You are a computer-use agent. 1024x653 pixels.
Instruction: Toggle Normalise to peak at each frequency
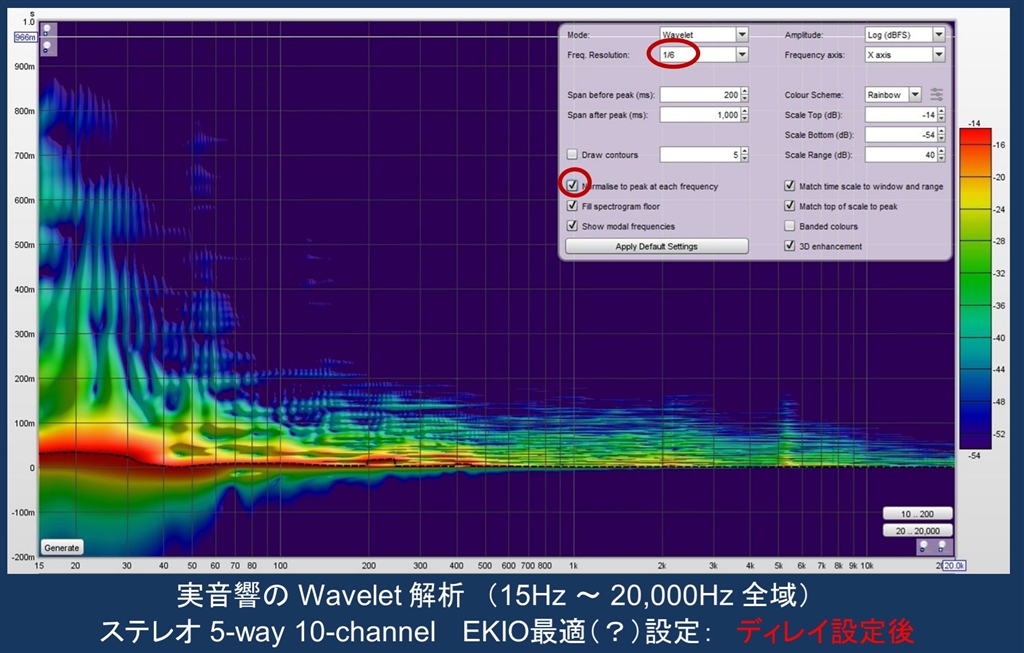pyautogui.click(x=573, y=185)
